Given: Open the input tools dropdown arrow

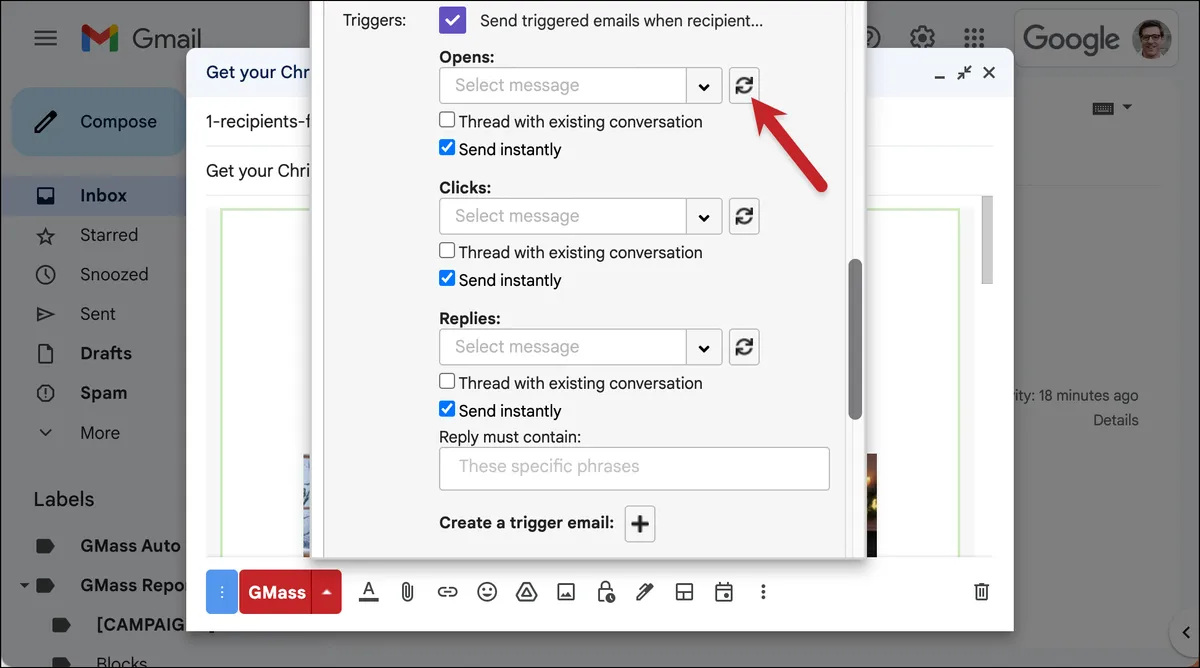Looking at the screenshot, I should [1127, 107].
